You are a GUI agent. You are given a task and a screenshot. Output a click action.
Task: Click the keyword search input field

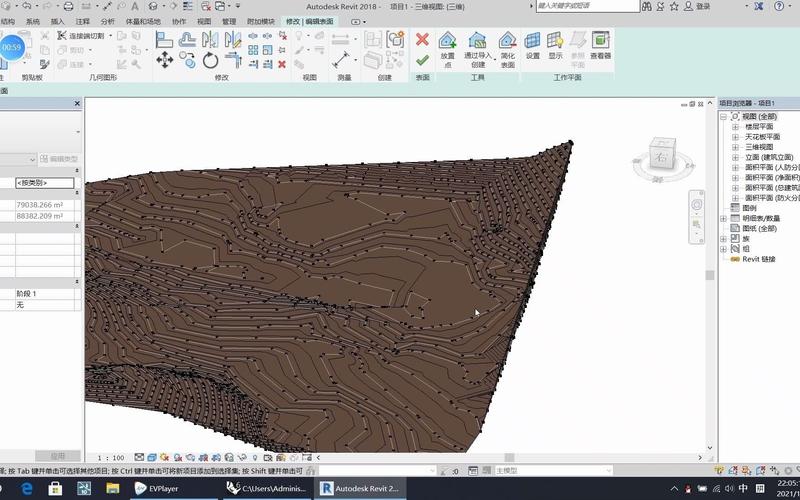tap(587, 6)
